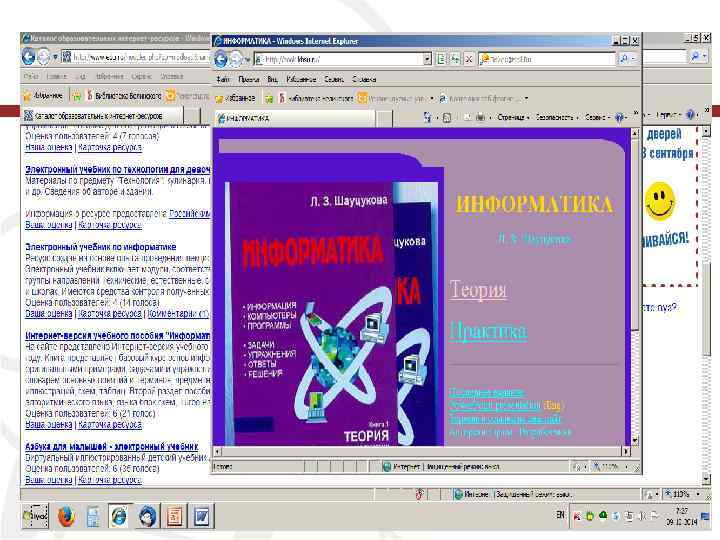This screenshot has height=540, width=720.
Task: Select the ИНФОРМАТИКА browser tab
Action: point(294,118)
